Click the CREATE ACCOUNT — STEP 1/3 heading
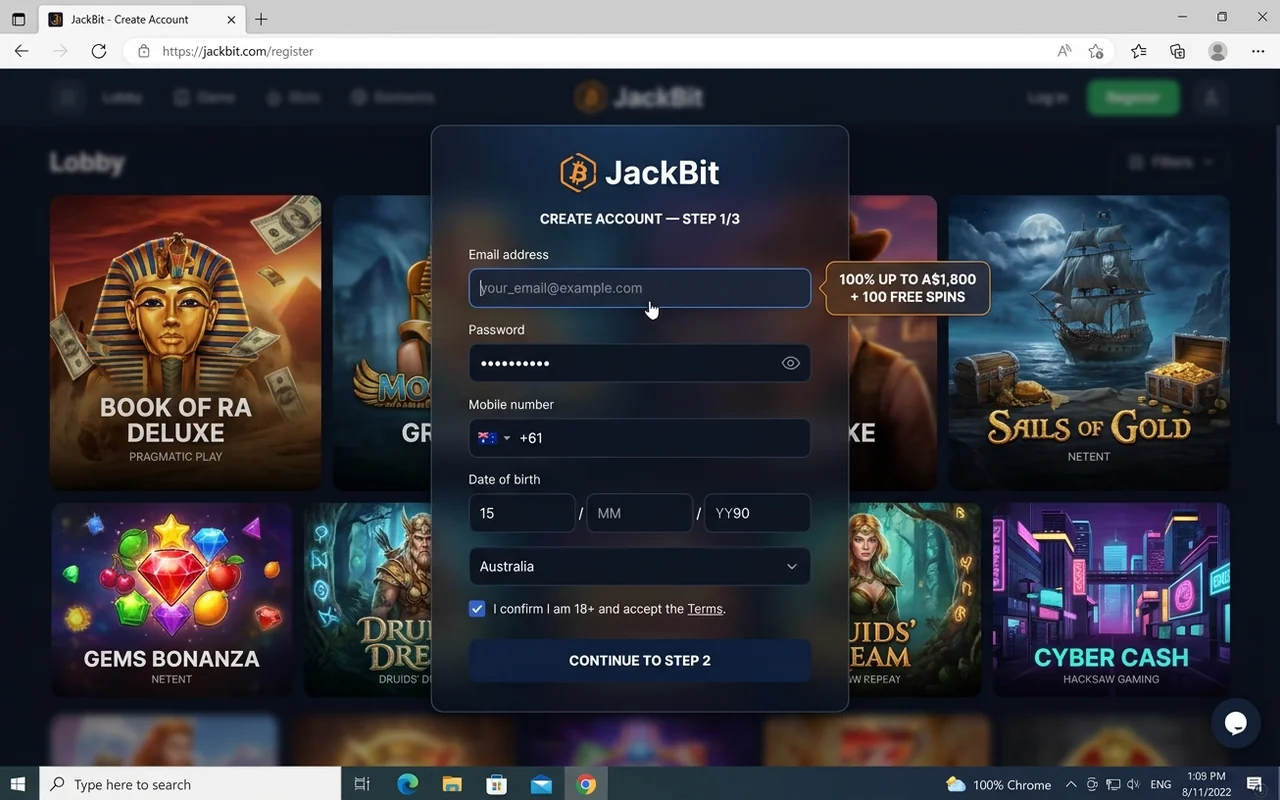Viewport: 1280px width, 800px height. tap(640, 219)
